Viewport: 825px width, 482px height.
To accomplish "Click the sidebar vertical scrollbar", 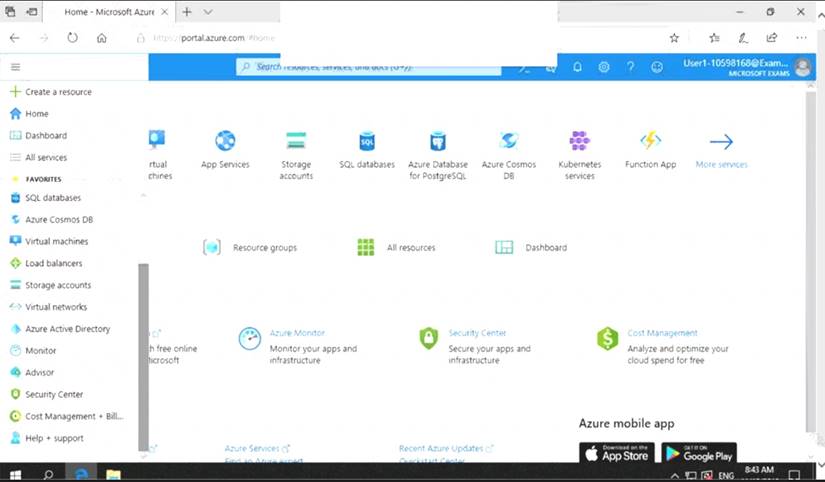I will [x=143, y=357].
